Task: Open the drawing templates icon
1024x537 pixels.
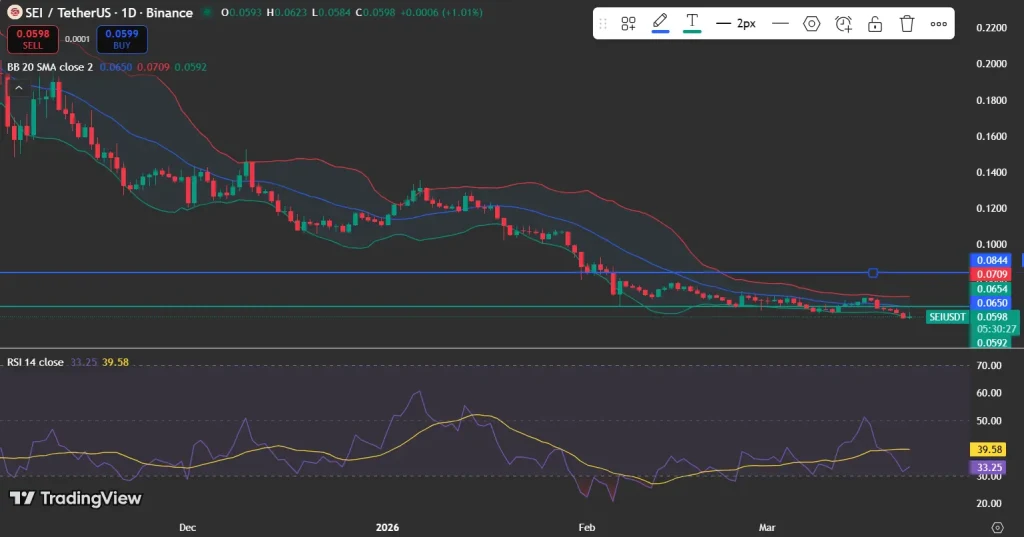Action: click(x=628, y=24)
